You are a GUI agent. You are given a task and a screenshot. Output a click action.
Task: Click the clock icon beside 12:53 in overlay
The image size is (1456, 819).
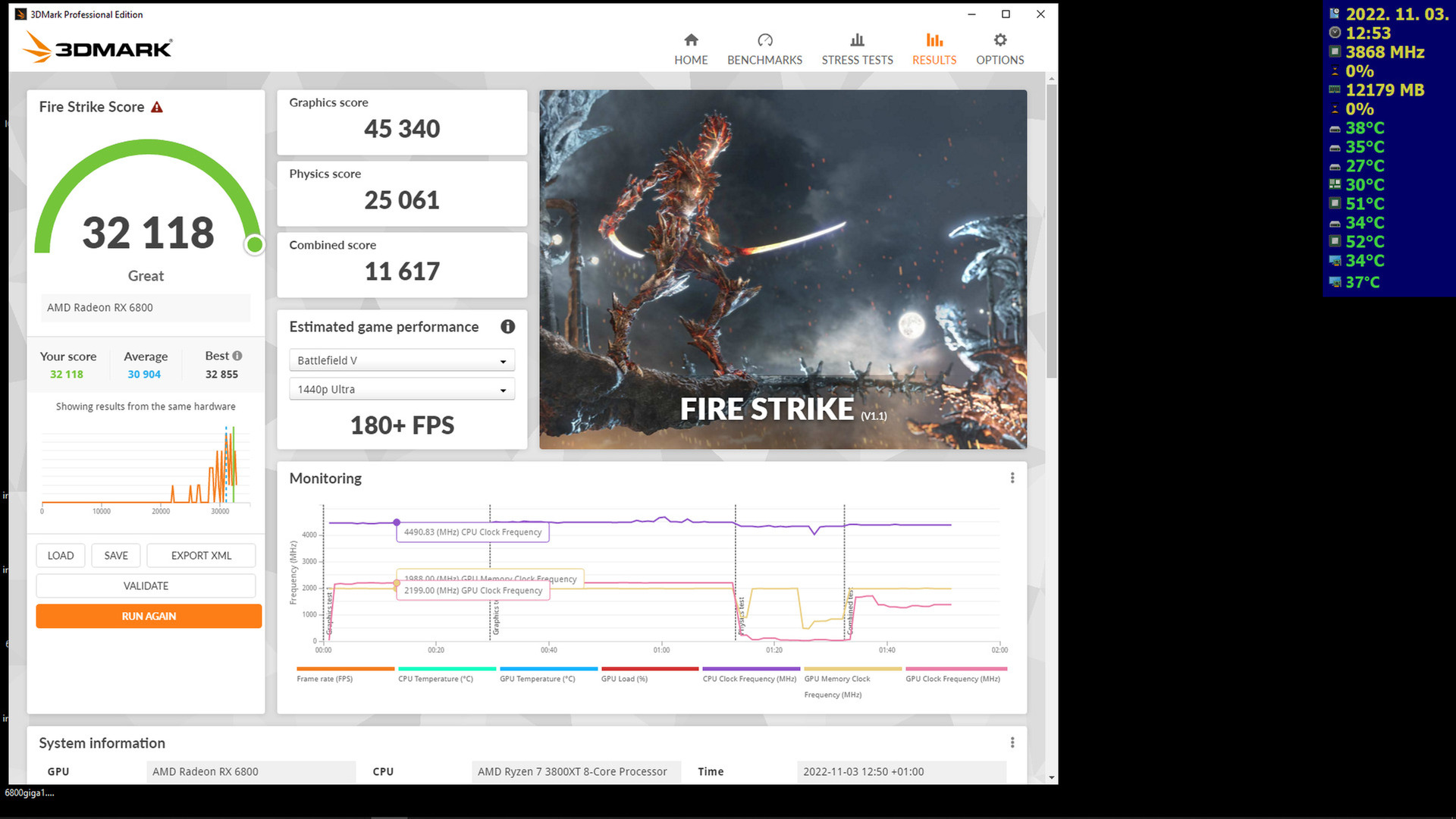click(1335, 33)
